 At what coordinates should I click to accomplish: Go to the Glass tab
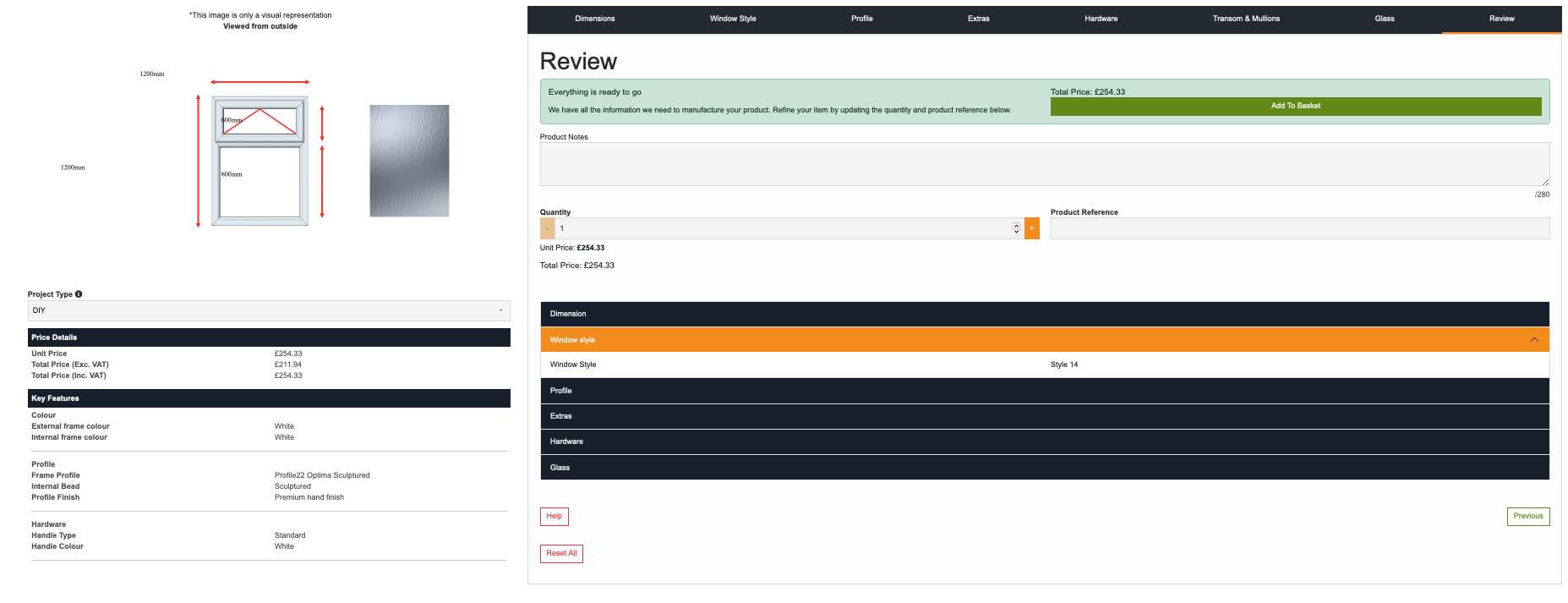(1384, 19)
